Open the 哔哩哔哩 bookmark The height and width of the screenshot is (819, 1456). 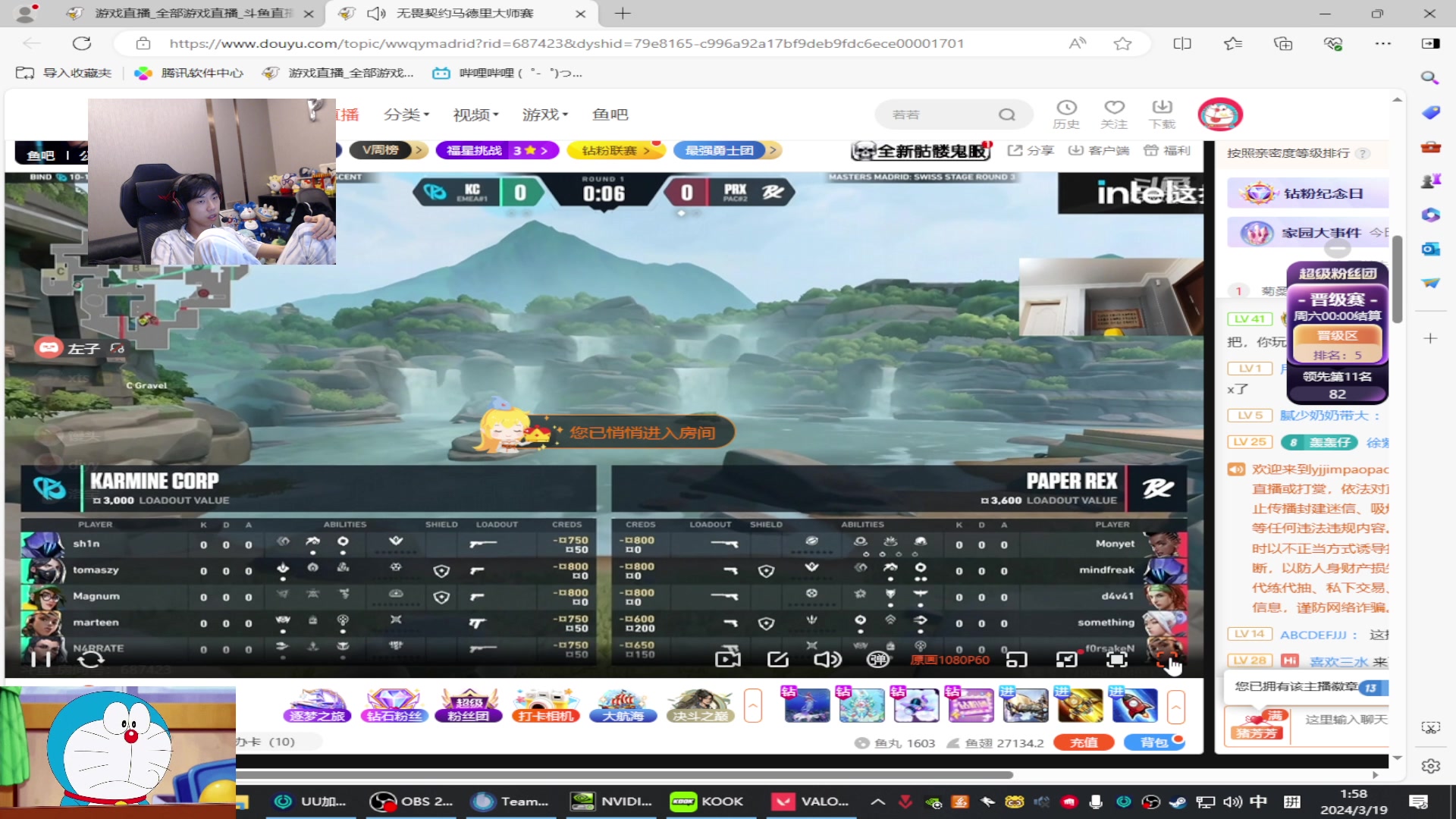click(x=507, y=73)
